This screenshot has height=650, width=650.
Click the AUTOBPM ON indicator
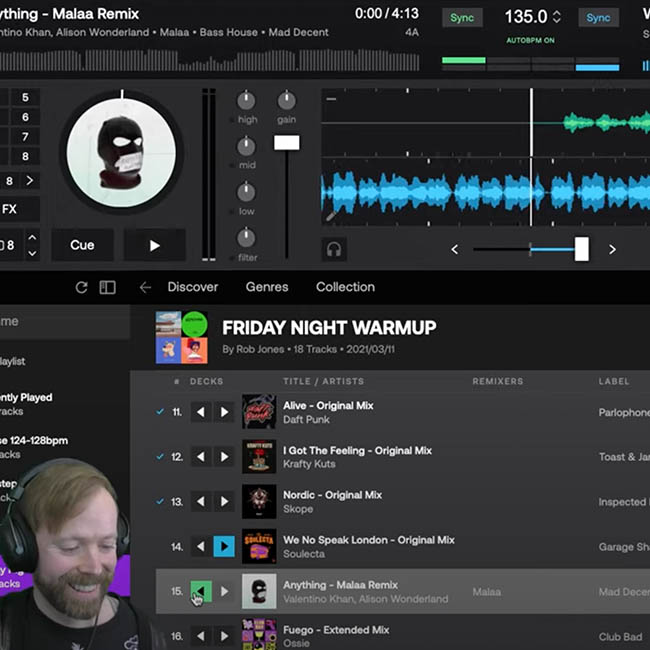(x=530, y=40)
